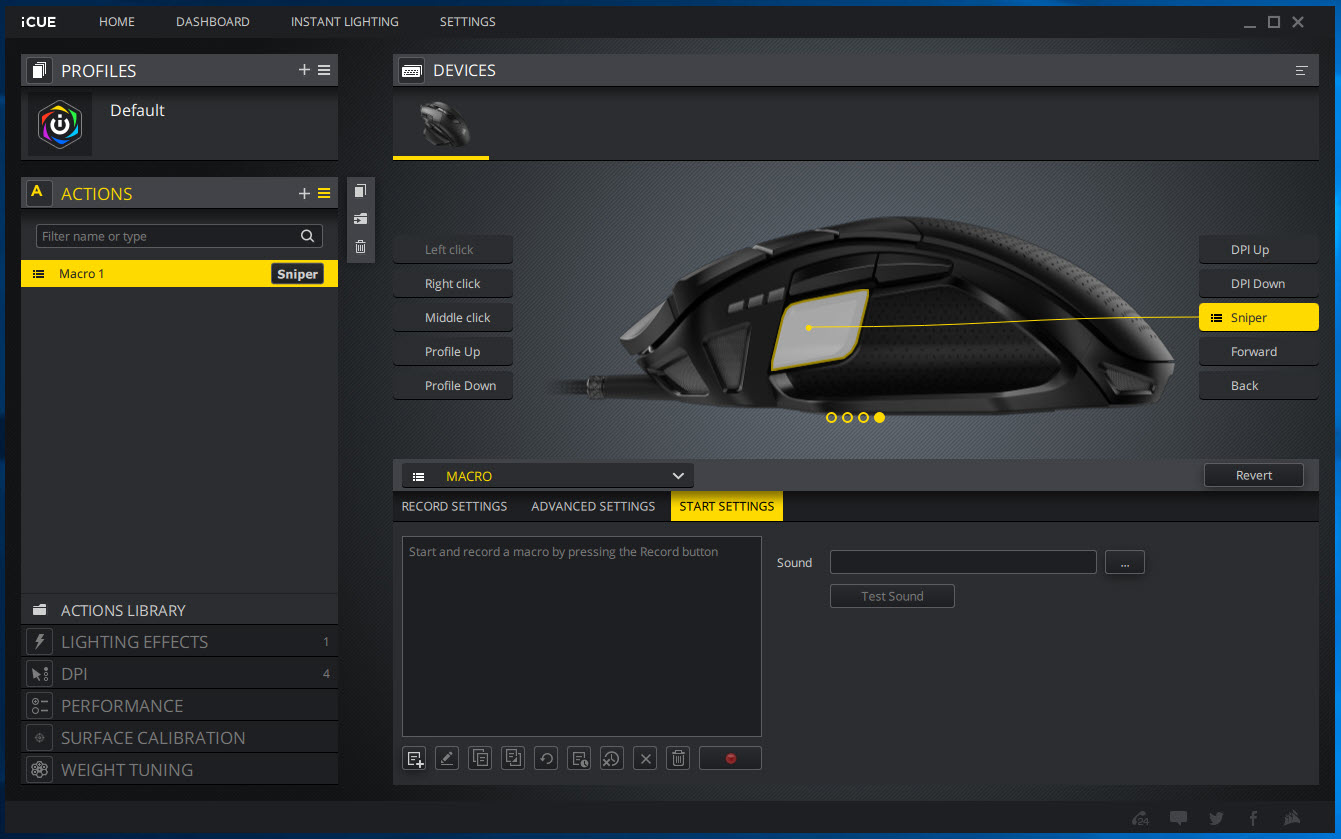1341x839 pixels.
Task: Click the Profiles panel header
Action: [180, 70]
